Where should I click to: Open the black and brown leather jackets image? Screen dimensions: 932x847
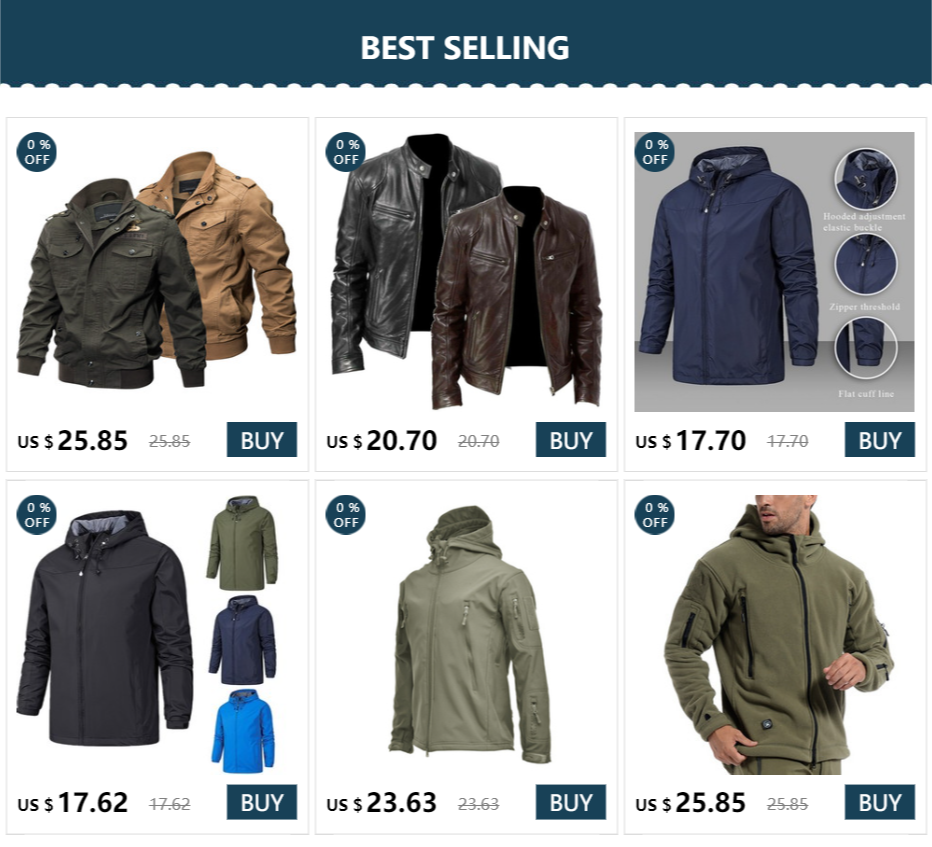[466, 272]
